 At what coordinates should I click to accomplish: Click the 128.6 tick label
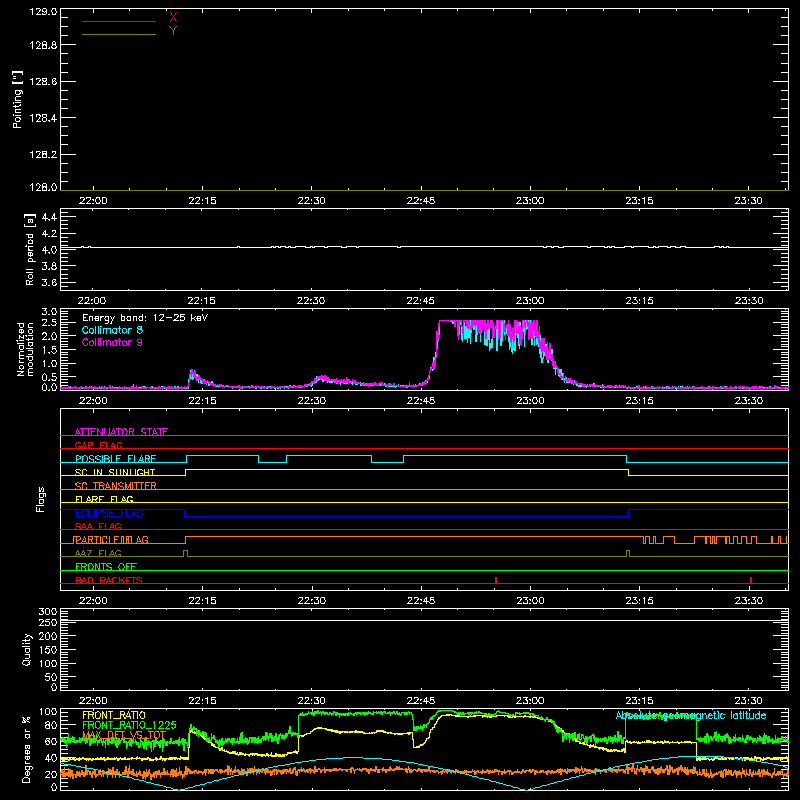43,82
